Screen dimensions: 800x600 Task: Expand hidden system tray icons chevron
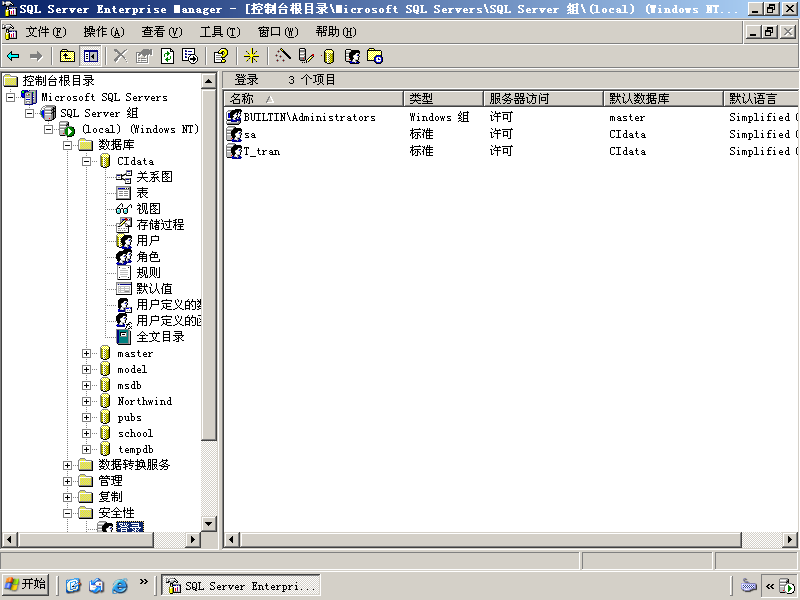tap(770, 586)
